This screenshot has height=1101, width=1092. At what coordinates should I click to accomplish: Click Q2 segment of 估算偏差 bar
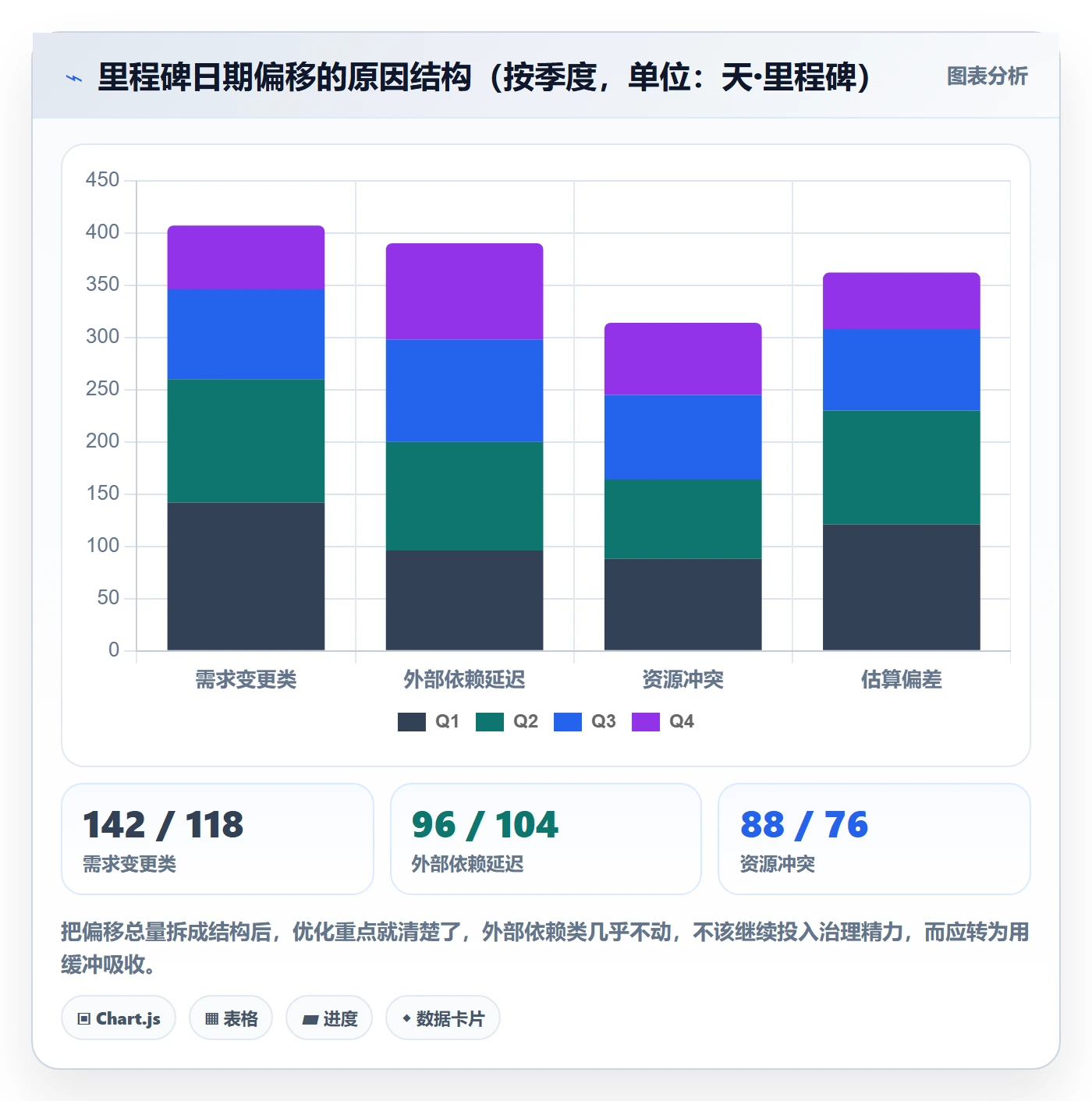[901, 467]
